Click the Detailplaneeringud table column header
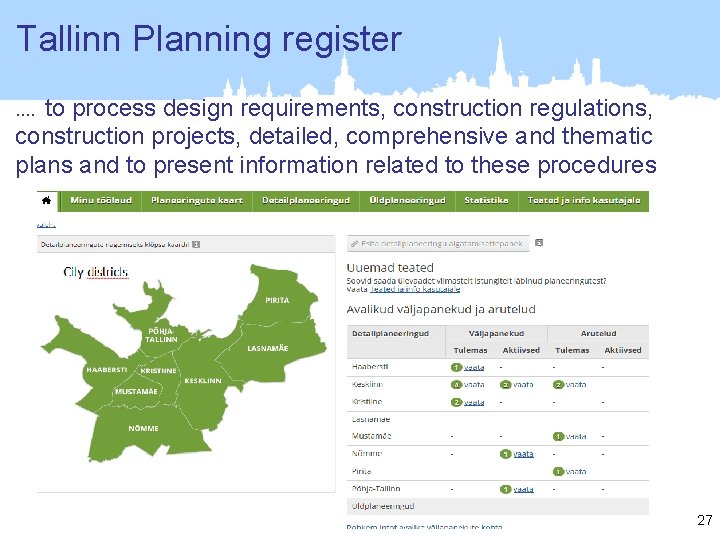Screen dimensions: 720x540 tap(390, 333)
